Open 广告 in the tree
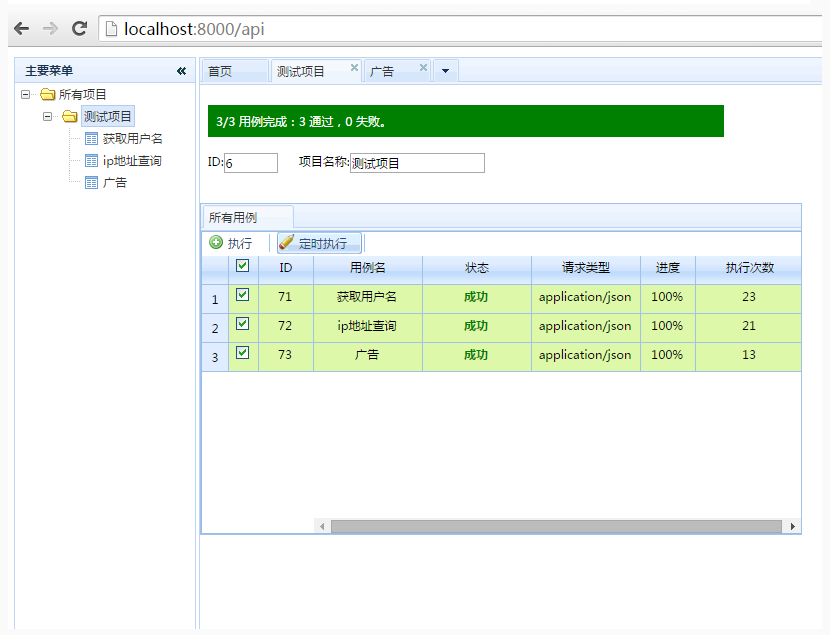Image resolution: width=830 pixels, height=635 pixels. click(114, 183)
